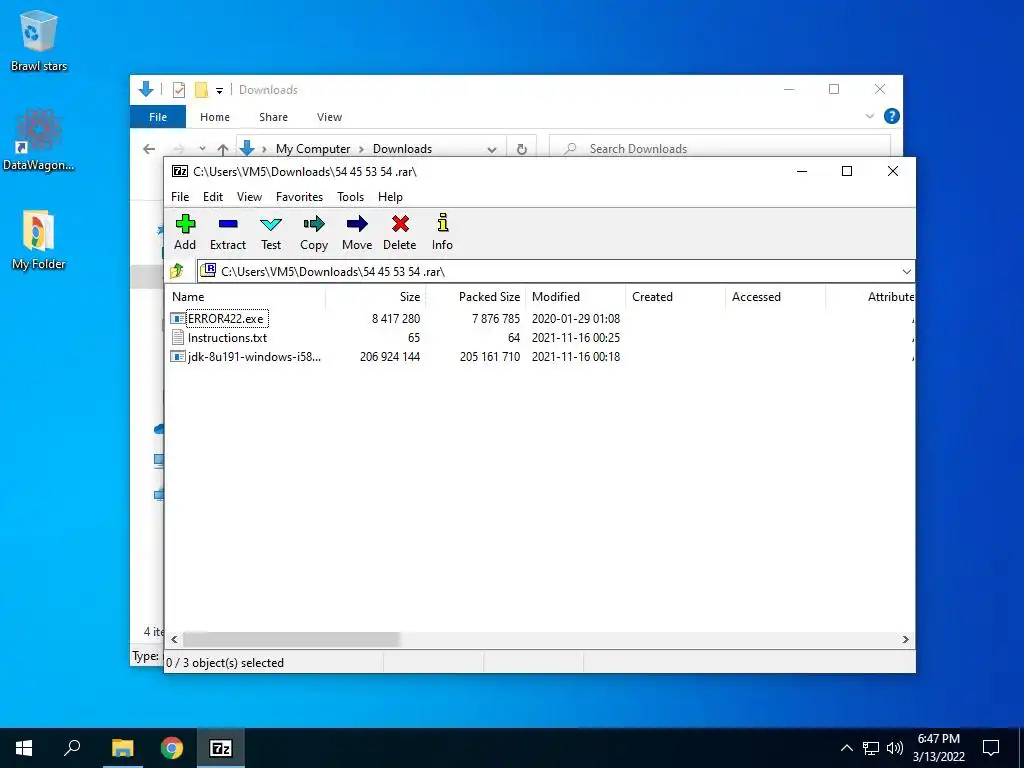
Task: Select the ERROR422.exe file icon
Action: [x=178, y=319]
